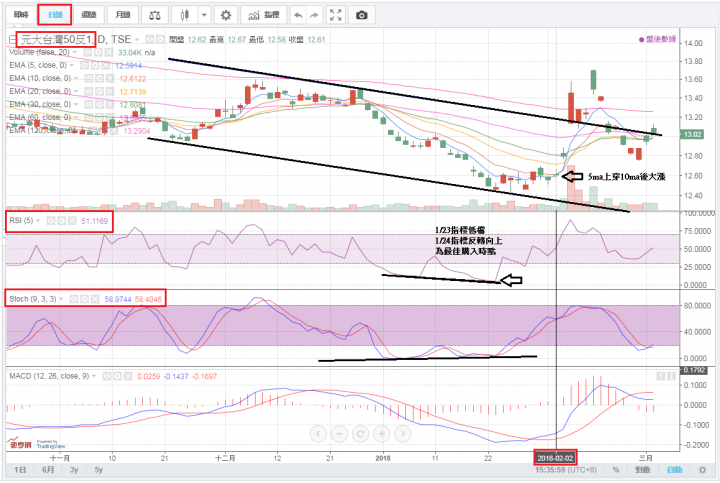Toggle visibility of Stoch (9, 3, 3)
720x483 pixels.
point(74,299)
